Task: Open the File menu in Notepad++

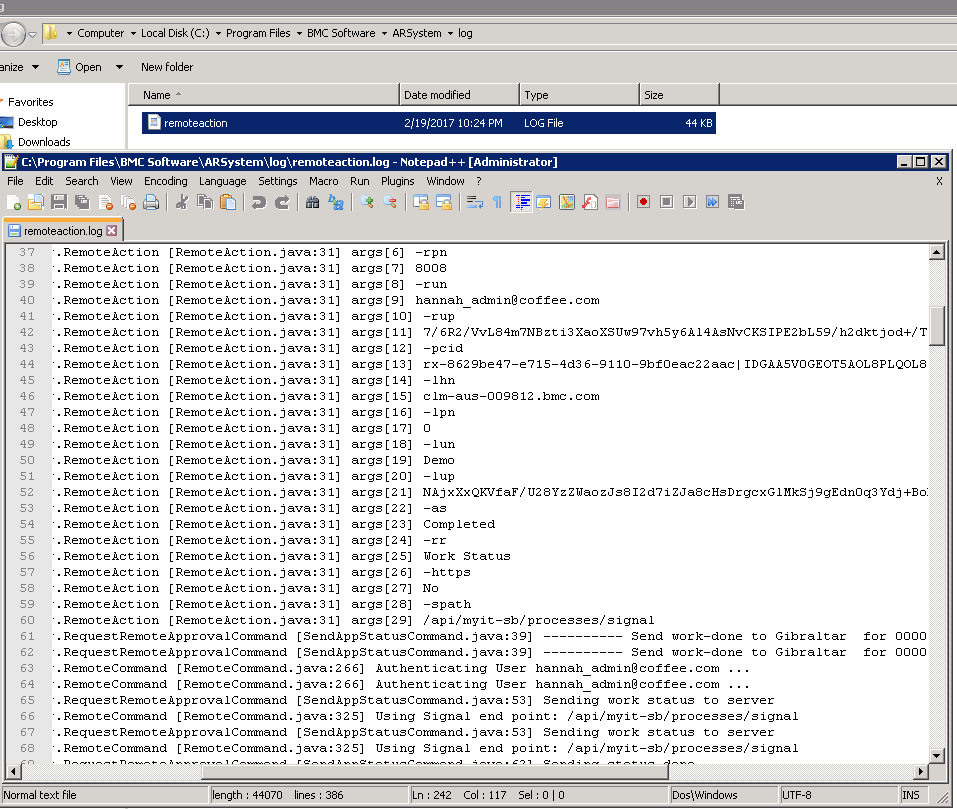Action: (15, 181)
